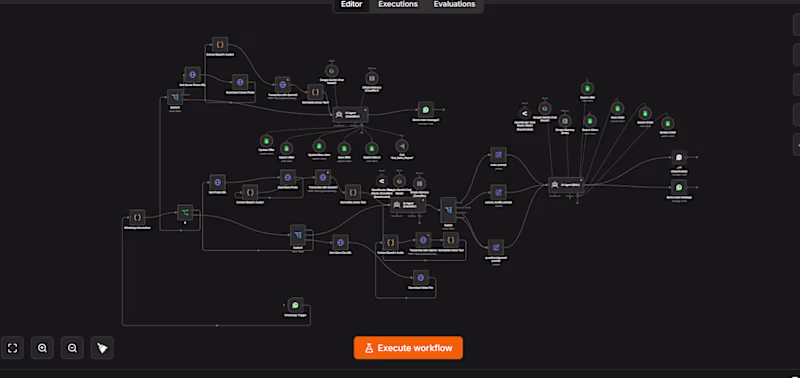
Task: Click the Execute workflow button
Action: [x=408, y=348]
